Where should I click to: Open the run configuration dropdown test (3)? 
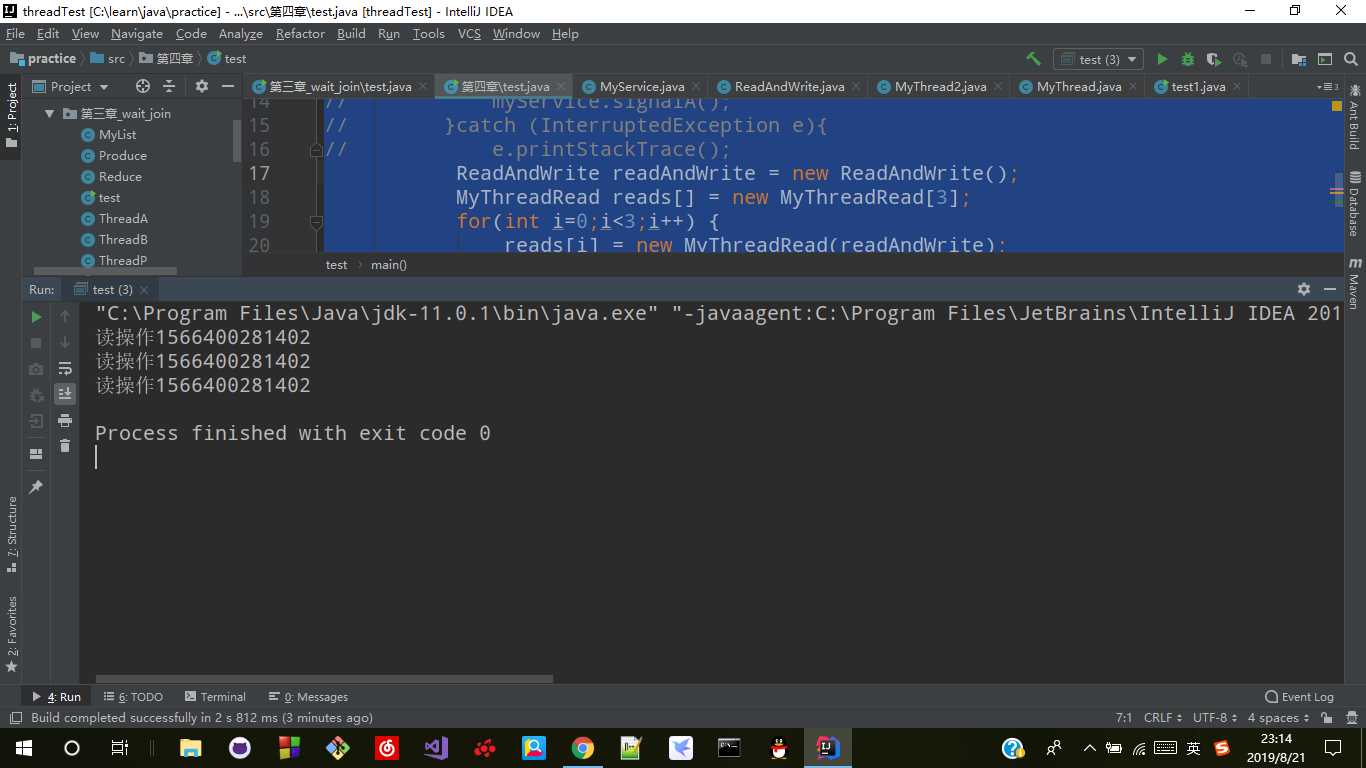coord(1098,59)
